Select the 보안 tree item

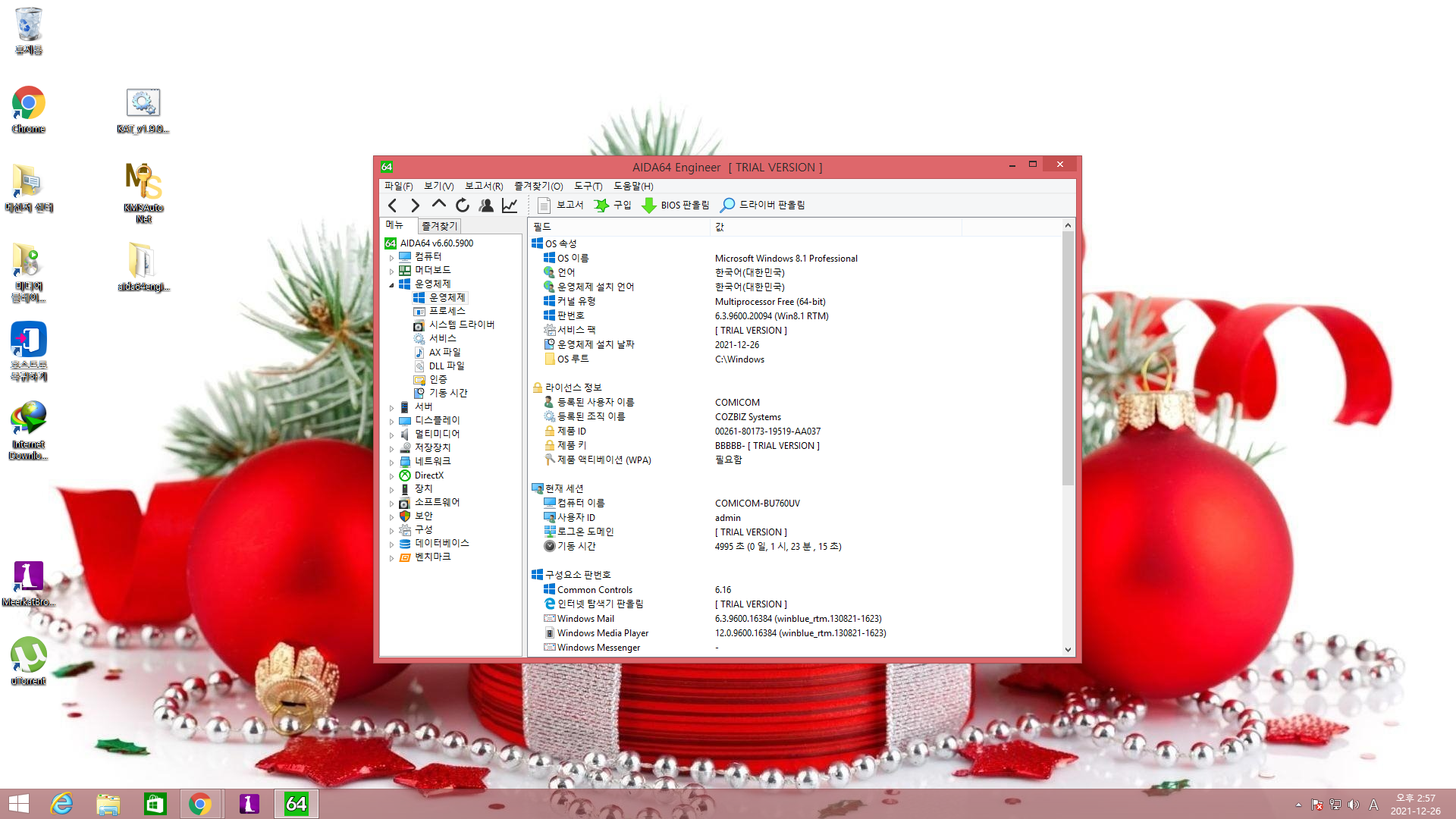pyautogui.click(x=416, y=516)
